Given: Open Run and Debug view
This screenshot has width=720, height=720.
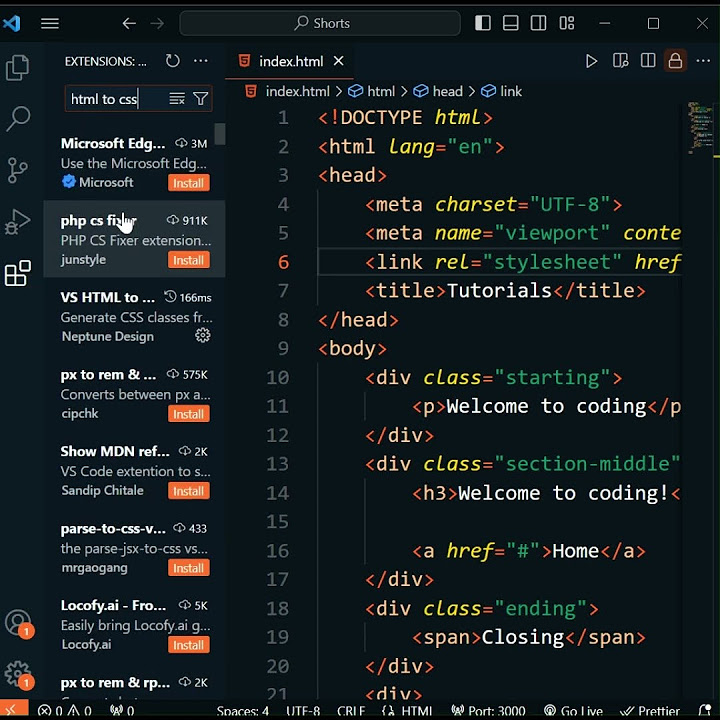Looking at the screenshot, I should (17, 222).
